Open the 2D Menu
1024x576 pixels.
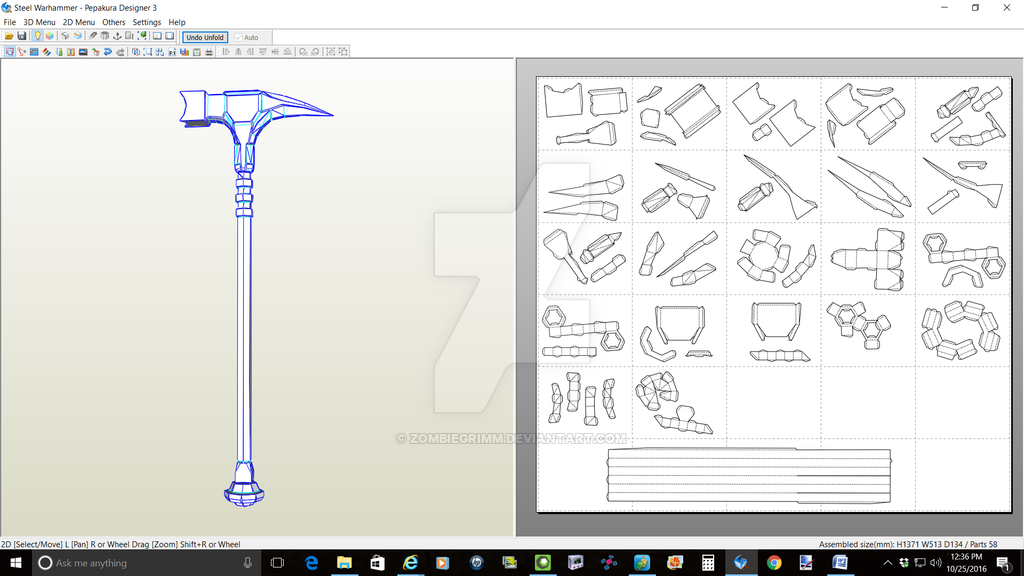78,22
